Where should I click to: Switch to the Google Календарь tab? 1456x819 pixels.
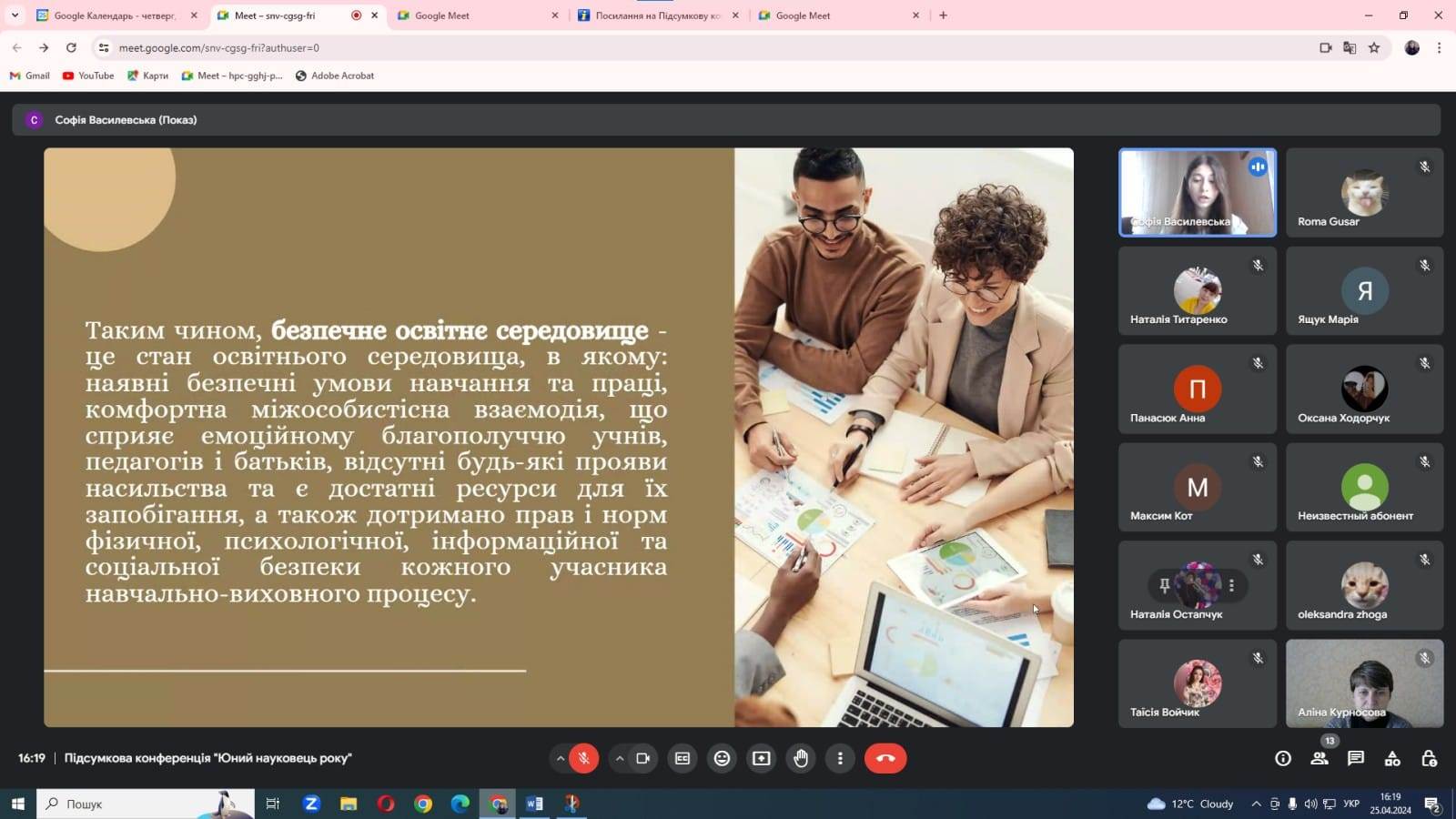coord(114,15)
